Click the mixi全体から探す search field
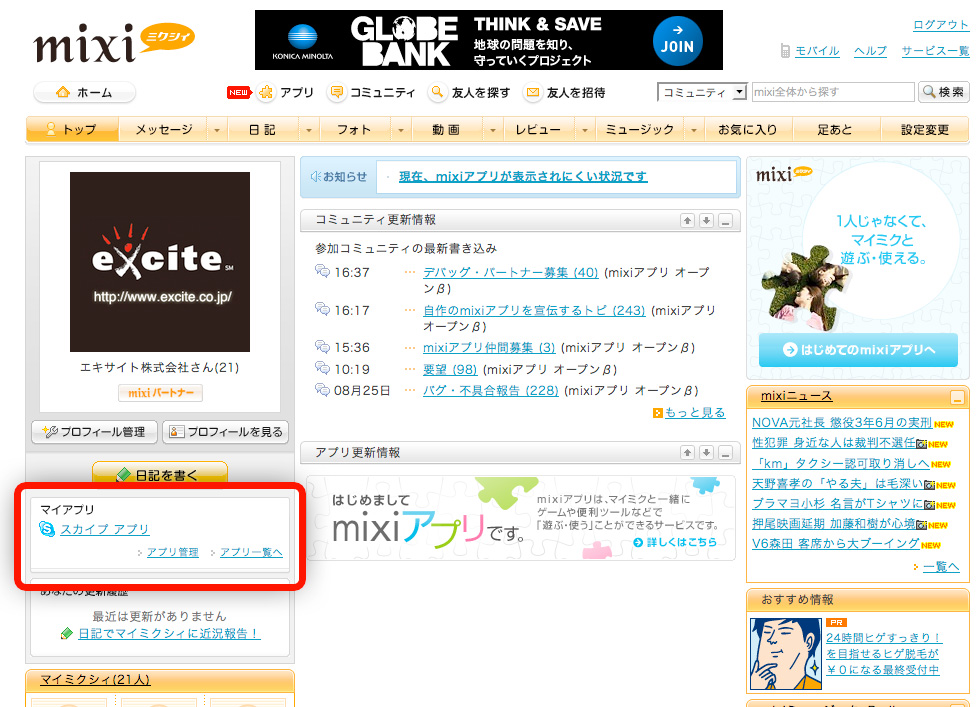 (x=833, y=92)
